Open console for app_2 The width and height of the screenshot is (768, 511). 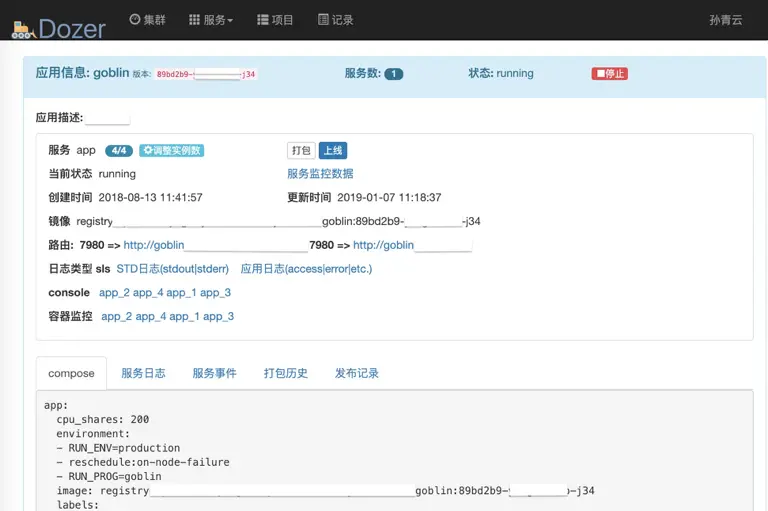[x=114, y=292]
